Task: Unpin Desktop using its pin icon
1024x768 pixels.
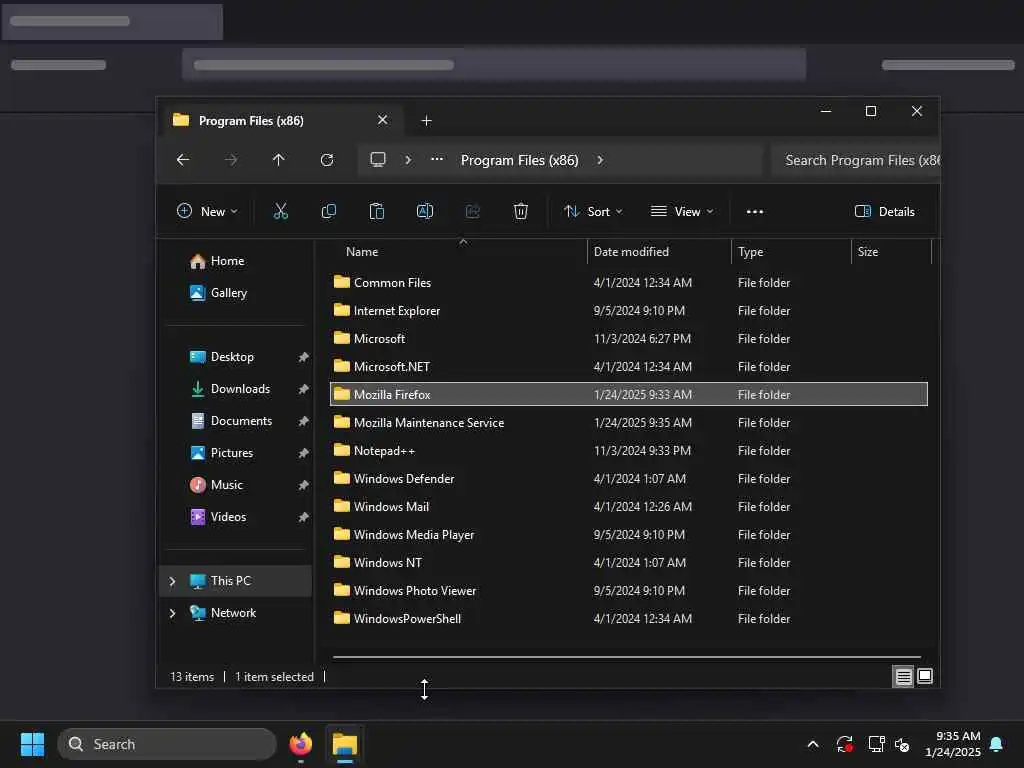Action: pyautogui.click(x=303, y=357)
